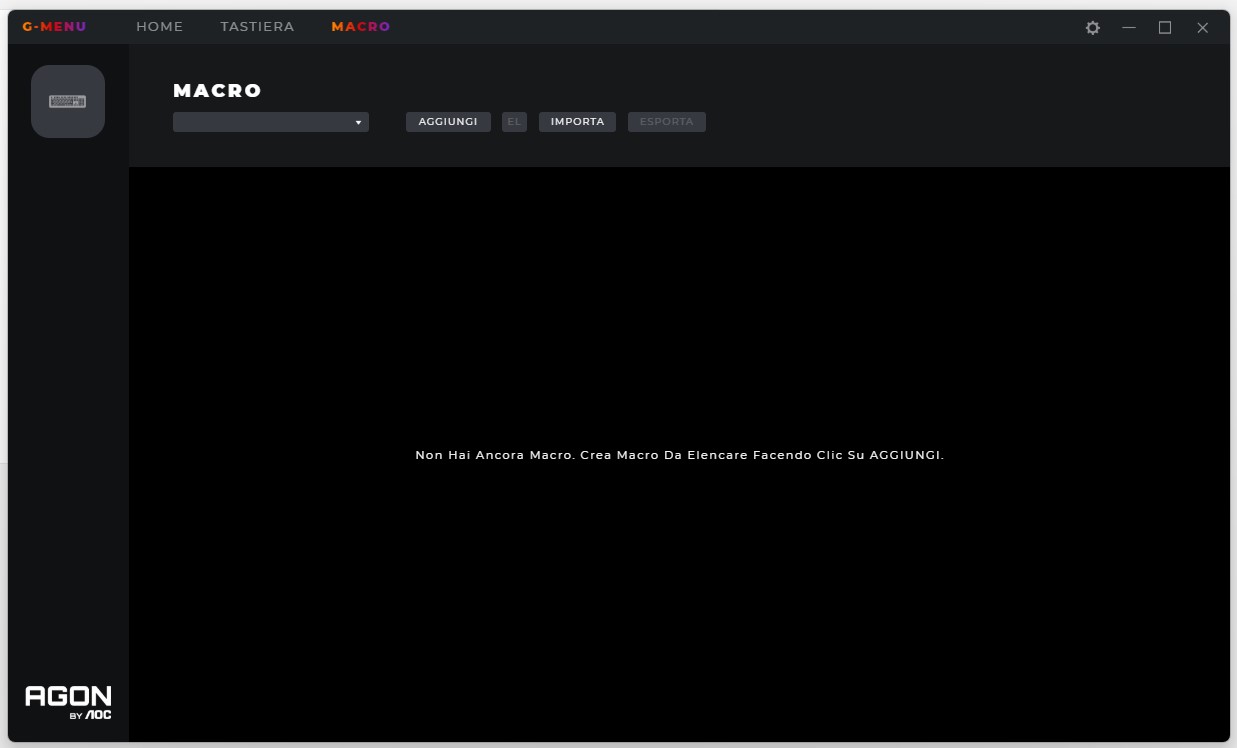Viewport: 1237px width, 748px height.
Task: Switch to the HOME tab
Action: (160, 27)
